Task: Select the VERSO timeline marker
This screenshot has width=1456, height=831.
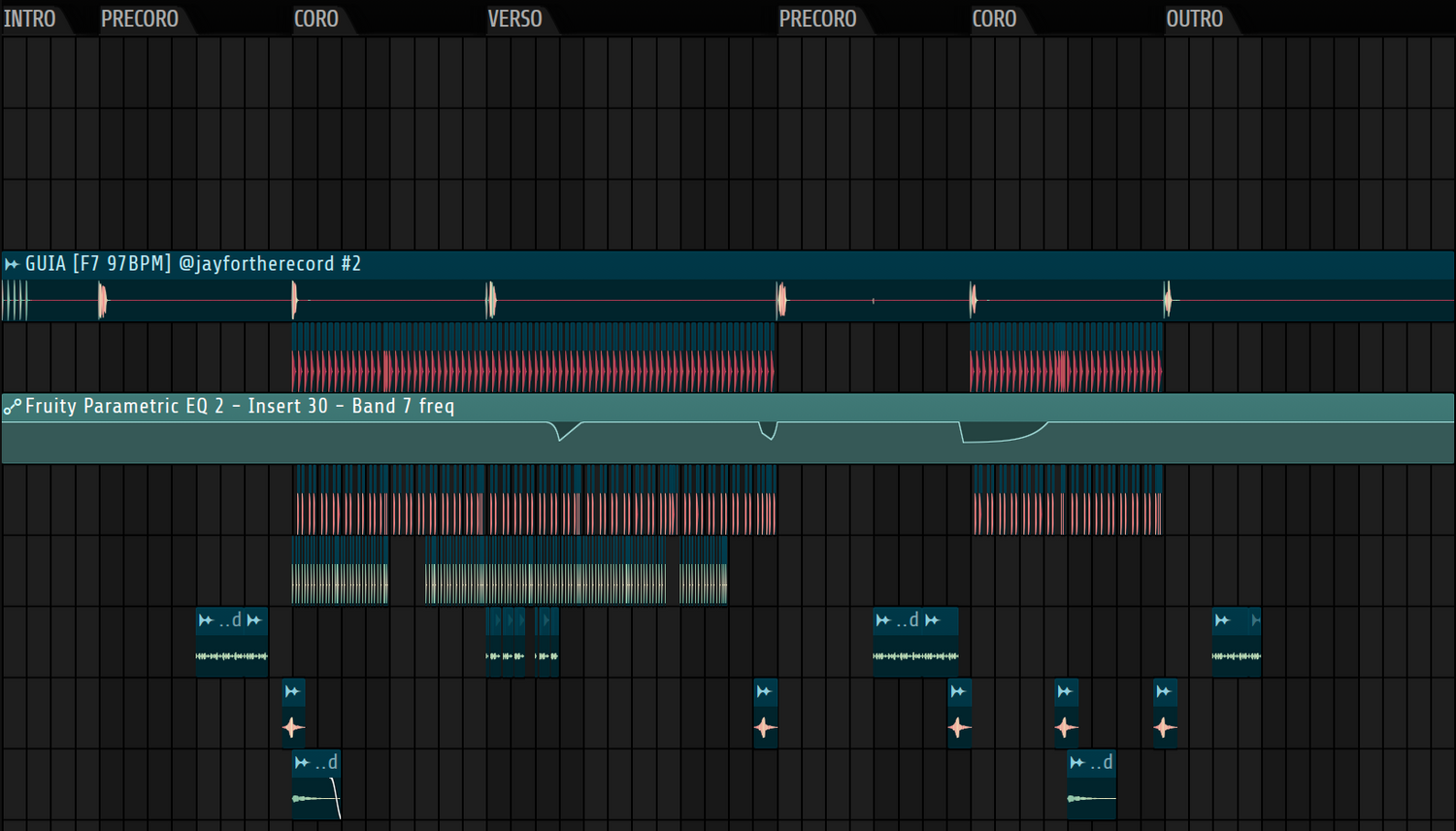Action: pyautogui.click(x=514, y=19)
